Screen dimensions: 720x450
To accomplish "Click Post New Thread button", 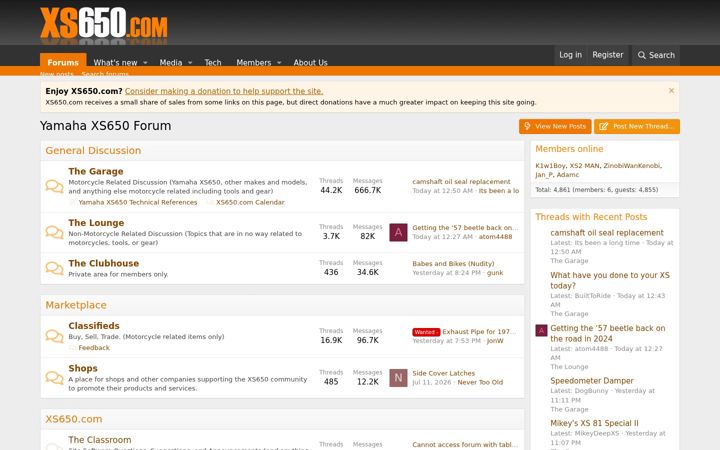I will 637,126.
